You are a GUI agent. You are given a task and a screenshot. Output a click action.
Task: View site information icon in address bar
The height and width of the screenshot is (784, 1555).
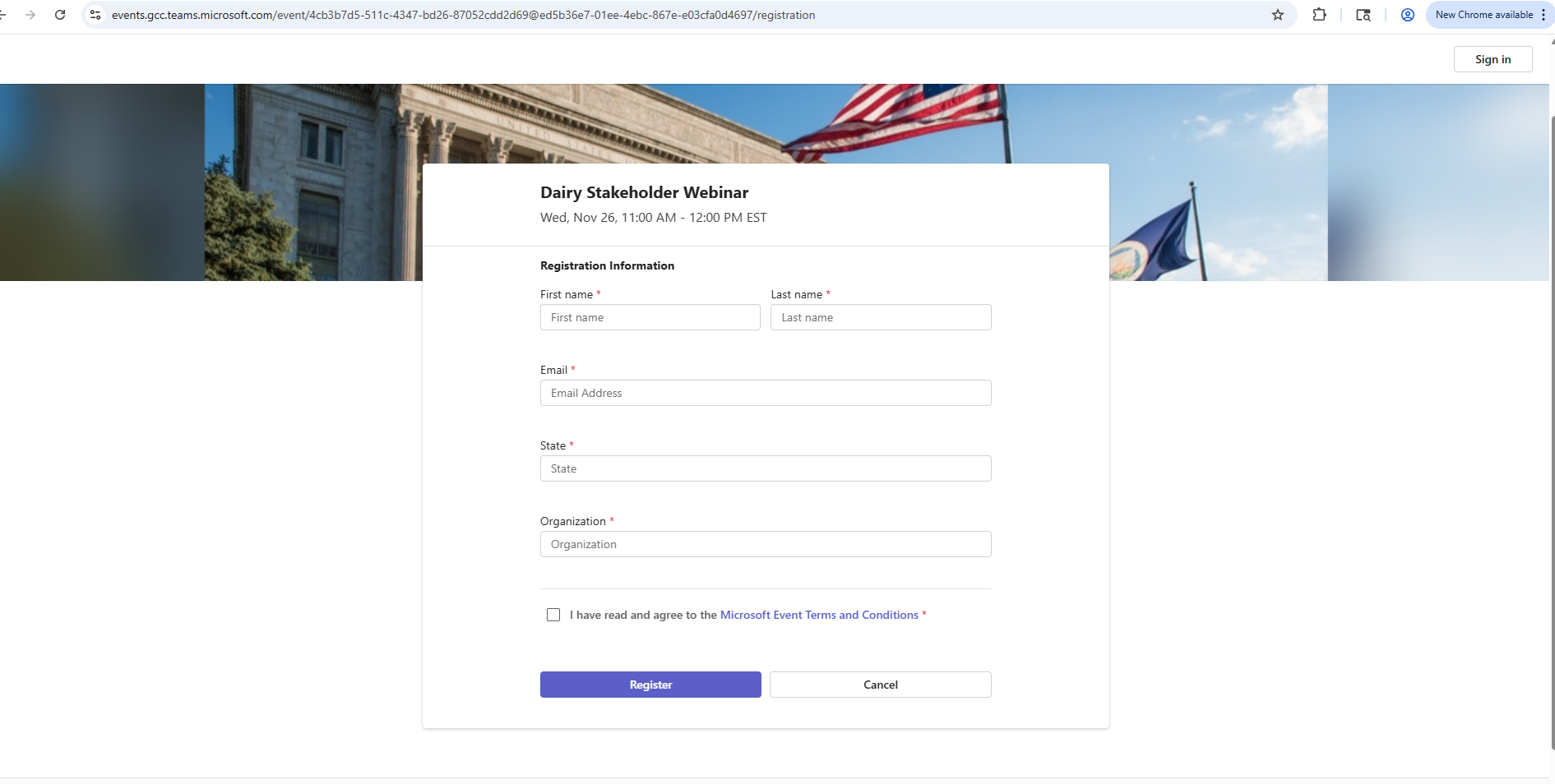[x=95, y=15]
